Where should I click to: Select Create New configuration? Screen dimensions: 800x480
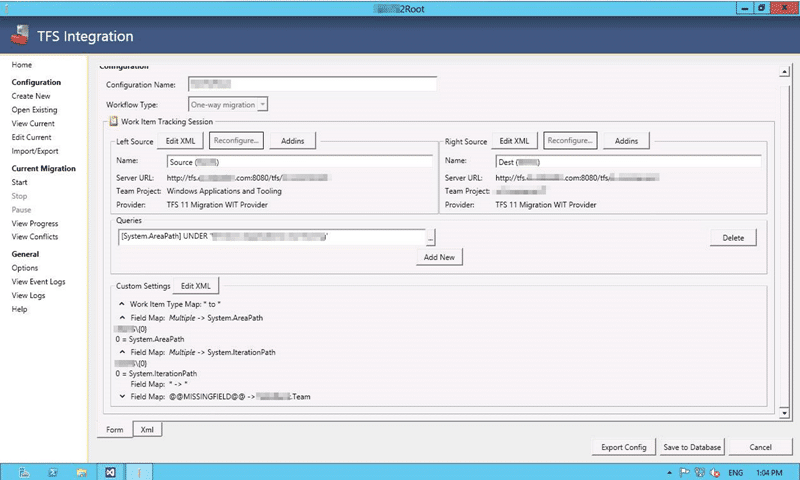click(31, 96)
